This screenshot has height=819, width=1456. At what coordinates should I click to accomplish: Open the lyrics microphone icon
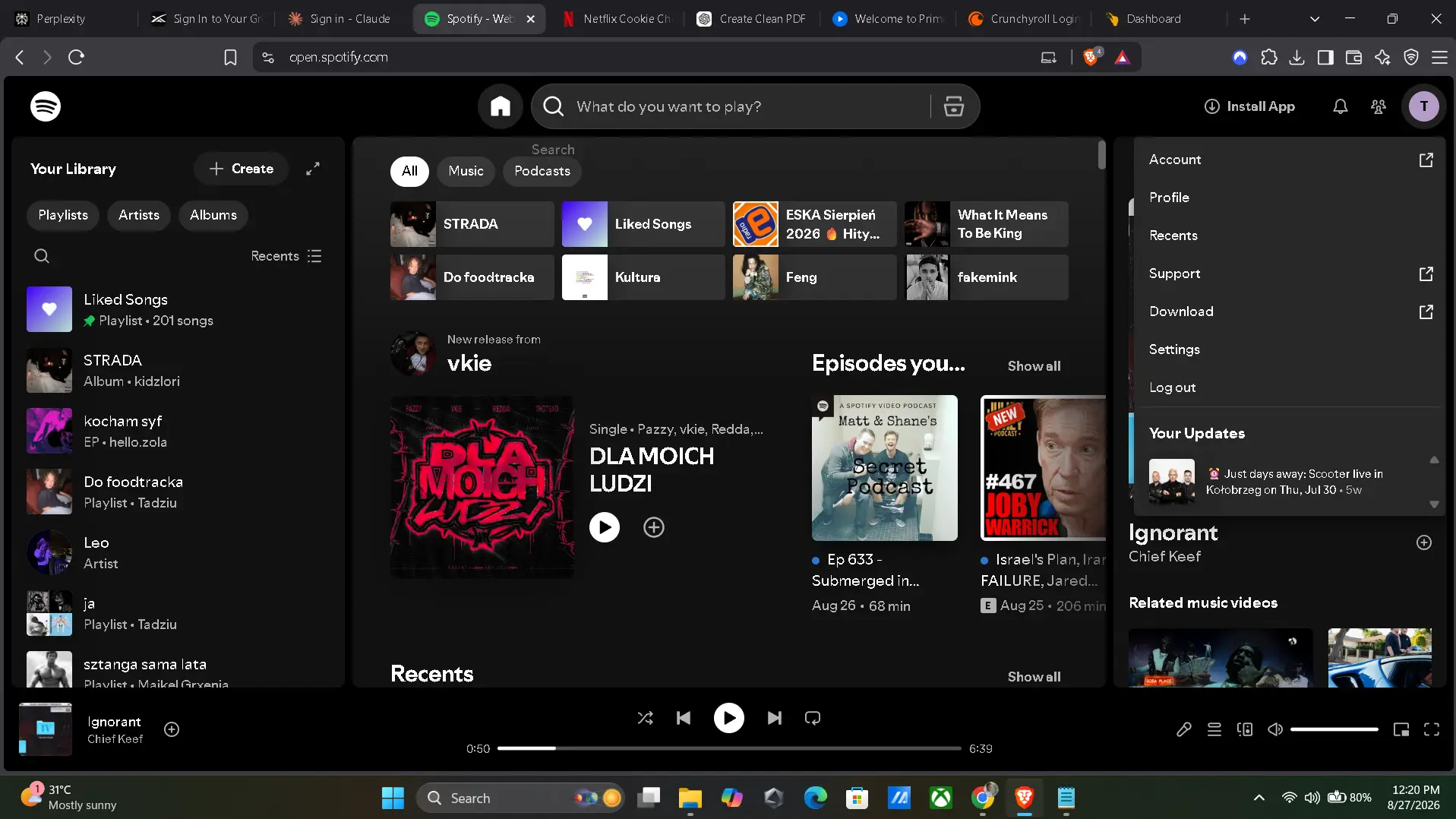pos(1184,729)
